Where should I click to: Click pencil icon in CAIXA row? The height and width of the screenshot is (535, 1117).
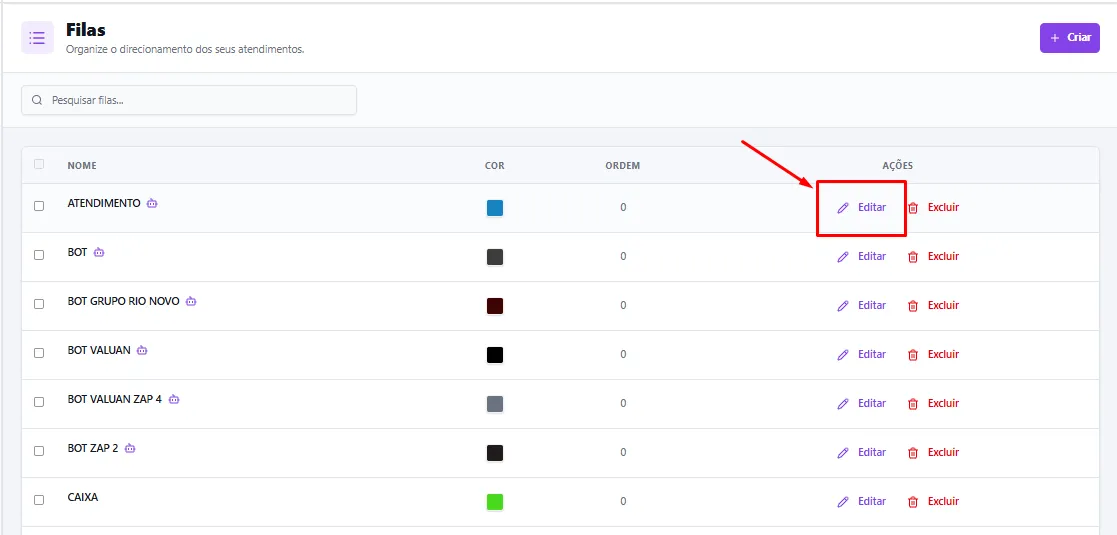tap(843, 502)
